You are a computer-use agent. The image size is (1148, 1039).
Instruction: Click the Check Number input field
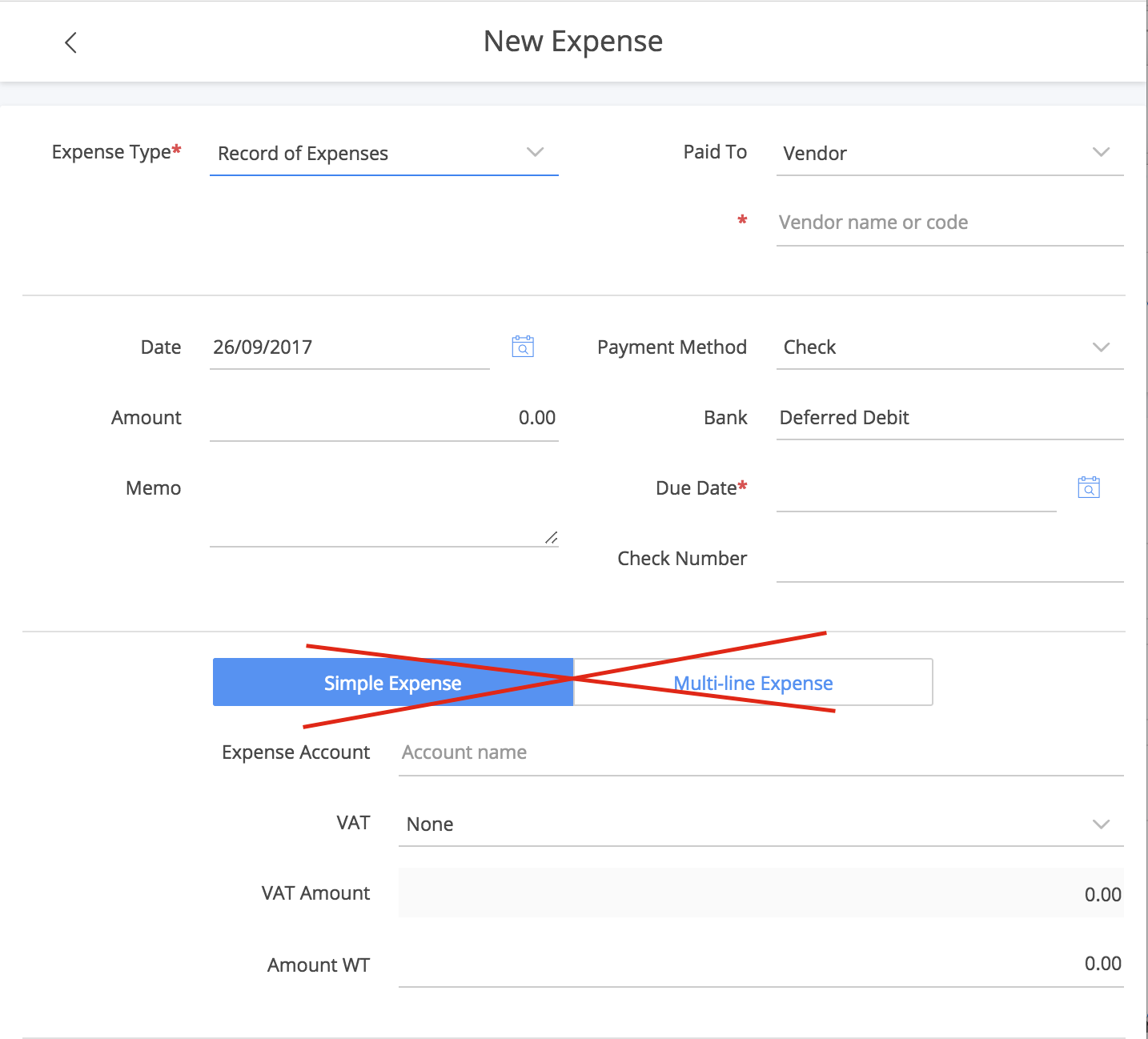(950, 559)
